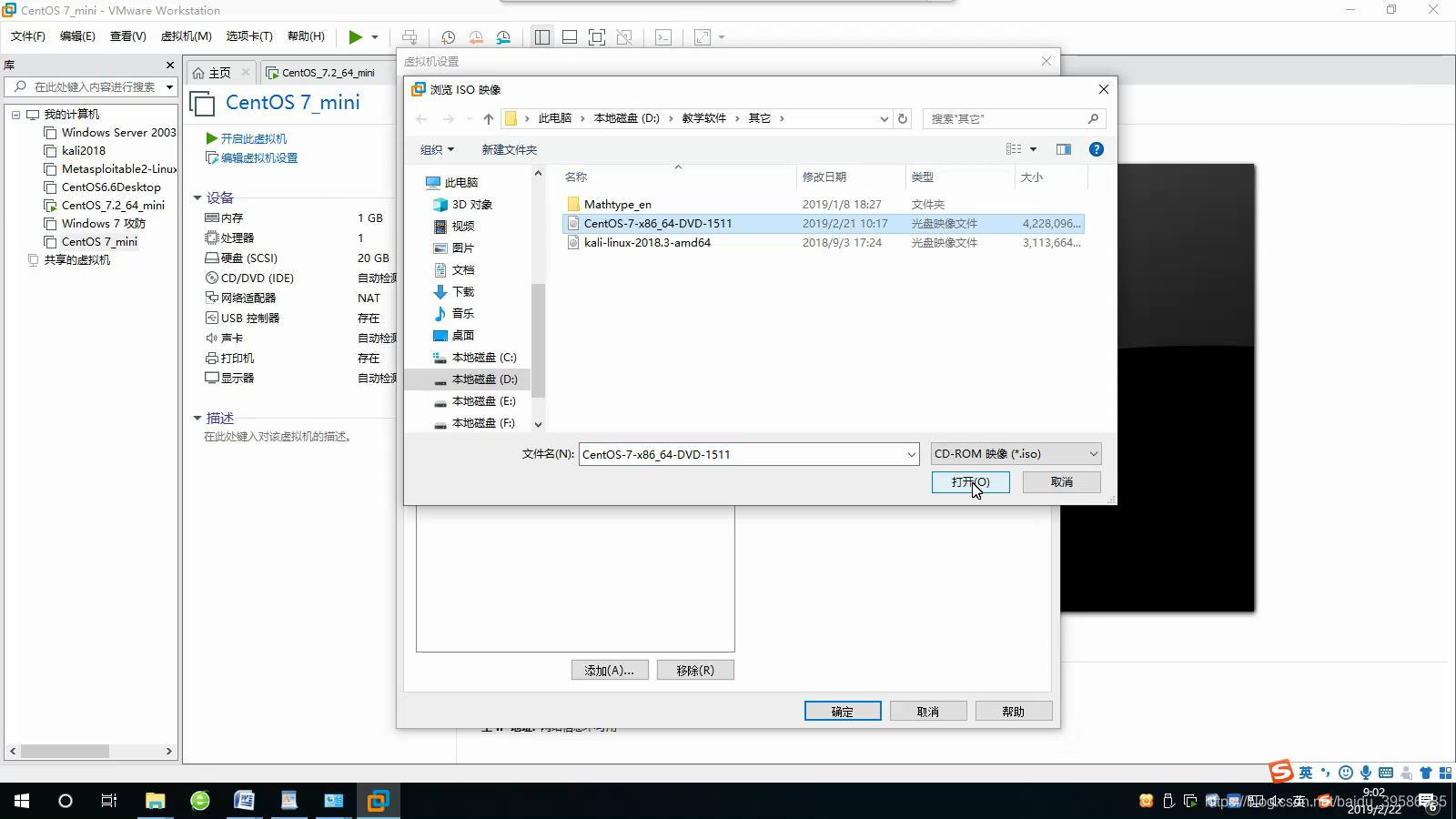Open file dialog help icon
The height and width of the screenshot is (819, 1456).
click(1097, 149)
